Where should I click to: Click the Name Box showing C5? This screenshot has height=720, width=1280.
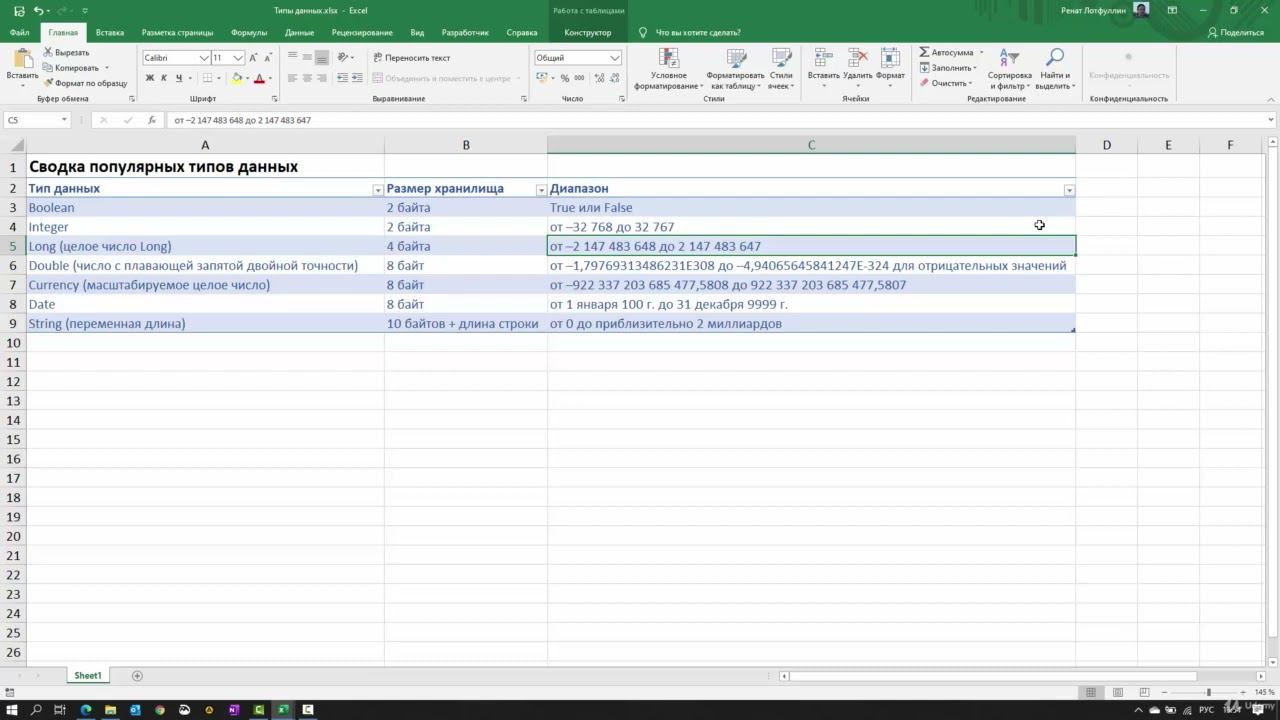32,120
